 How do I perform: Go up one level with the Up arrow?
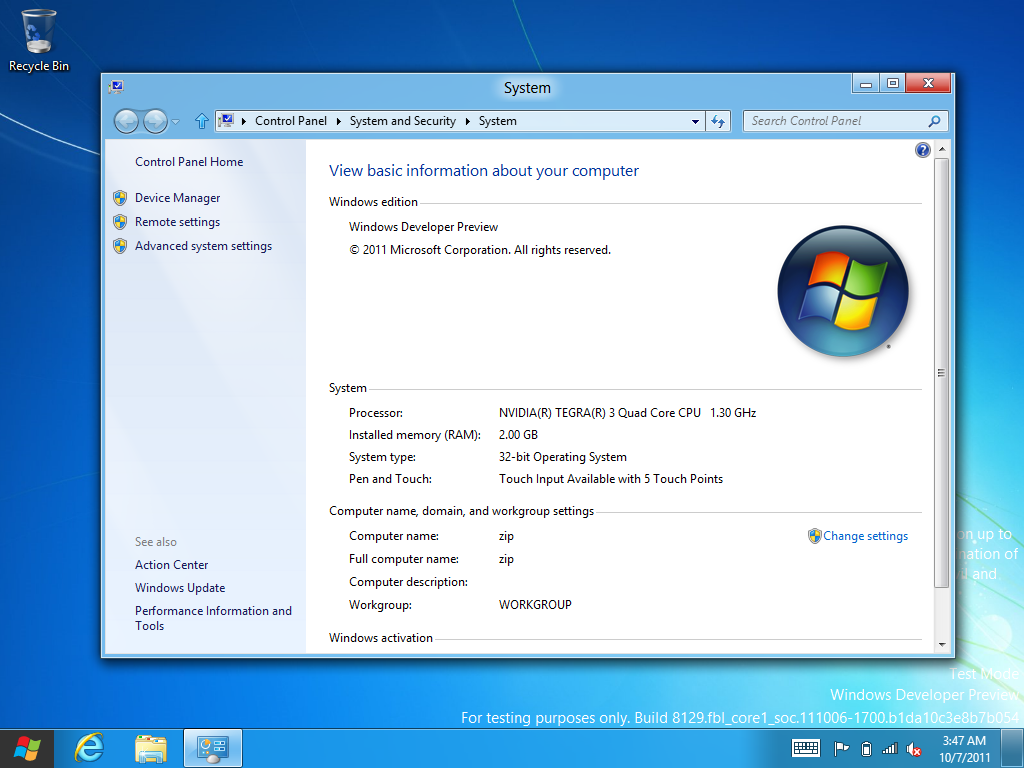201,121
